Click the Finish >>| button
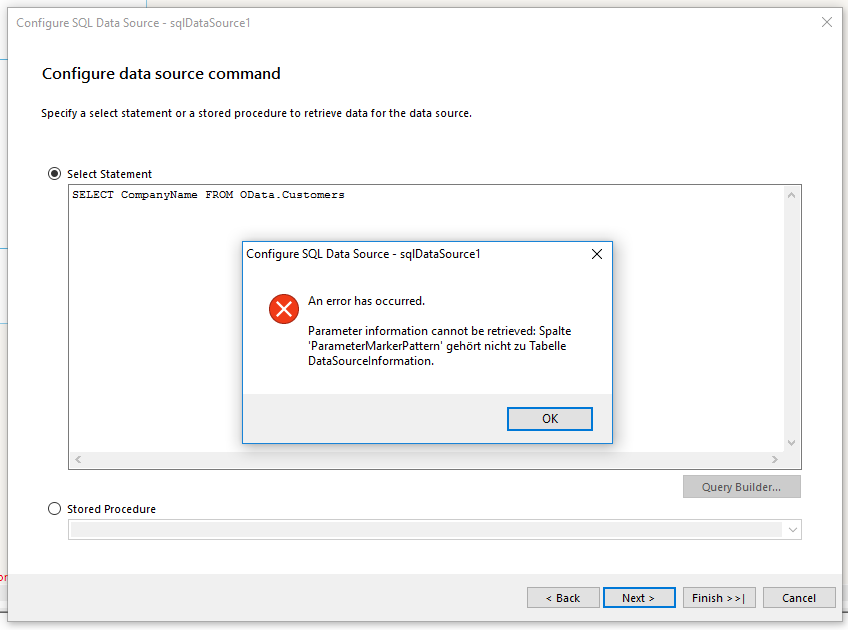Screen dimensions: 848x630 pyautogui.click(x=719, y=598)
